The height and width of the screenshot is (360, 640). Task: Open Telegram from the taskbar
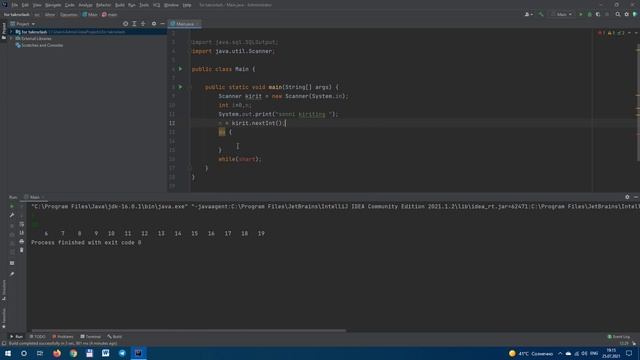(x=122, y=353)
